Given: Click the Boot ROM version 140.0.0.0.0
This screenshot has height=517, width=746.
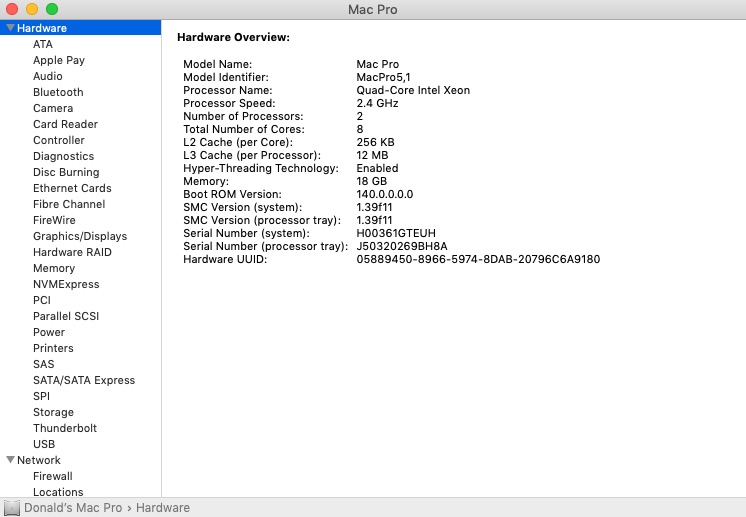Looking at the screenshot, I should [x=385, y=194].
